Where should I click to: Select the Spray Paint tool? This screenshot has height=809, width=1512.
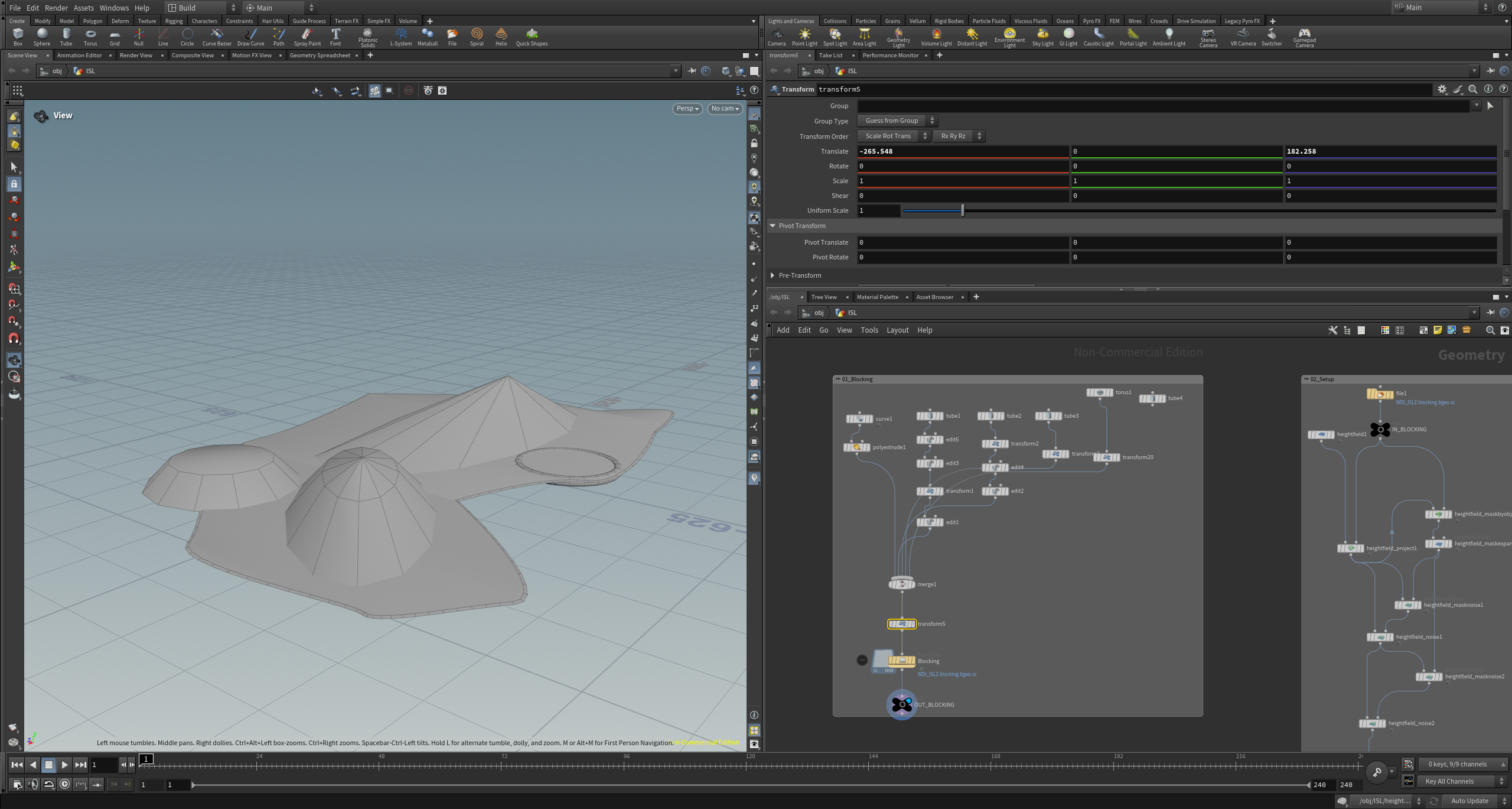coord(307,37)
